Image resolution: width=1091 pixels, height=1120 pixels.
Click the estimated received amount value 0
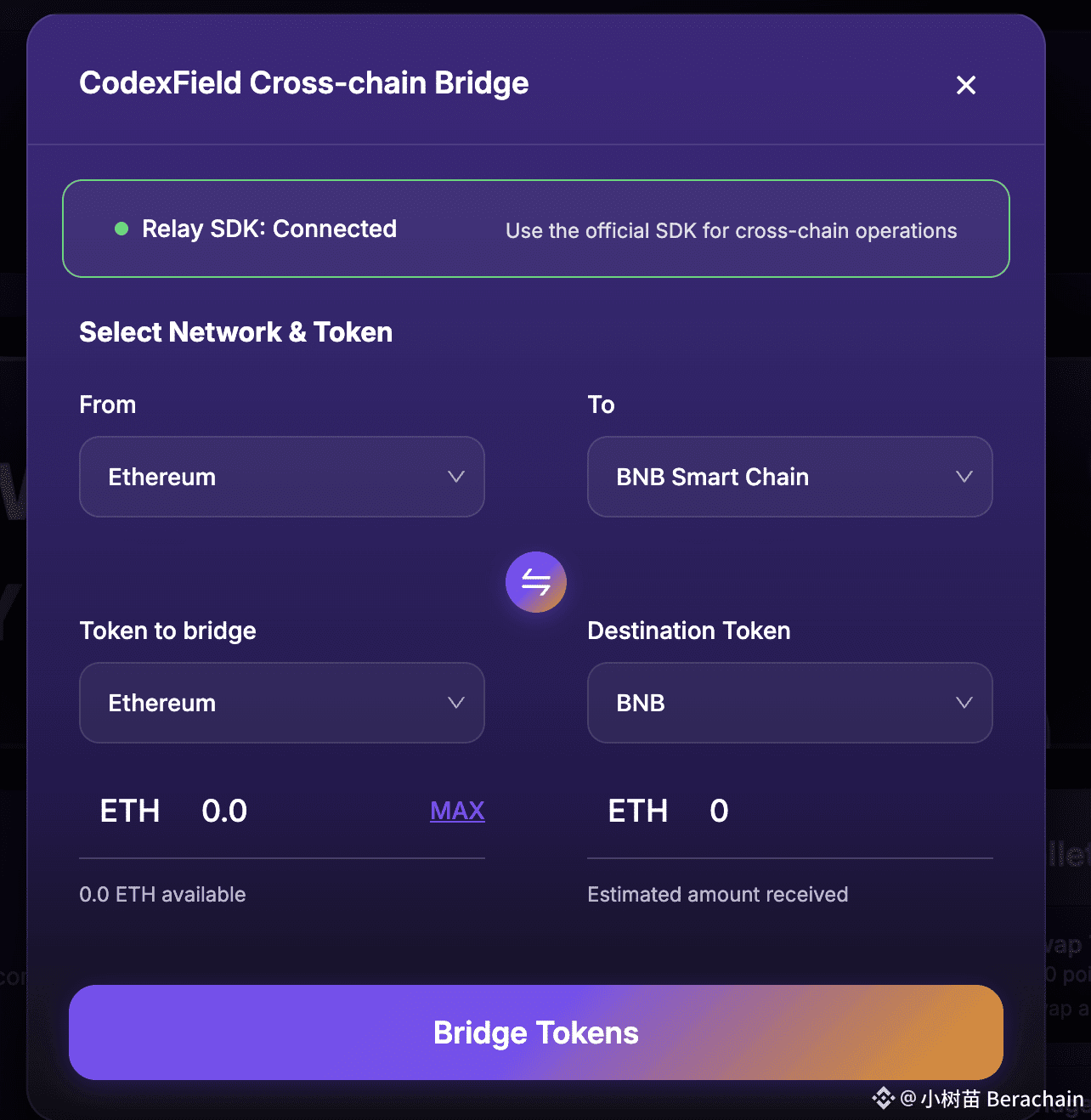pyautogui.click(x=719, y=811)
